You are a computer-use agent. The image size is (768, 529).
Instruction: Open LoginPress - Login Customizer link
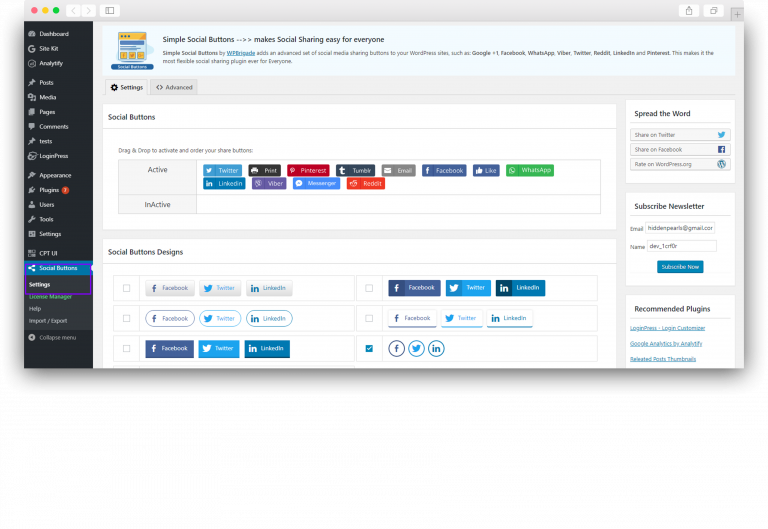(667, 328)
